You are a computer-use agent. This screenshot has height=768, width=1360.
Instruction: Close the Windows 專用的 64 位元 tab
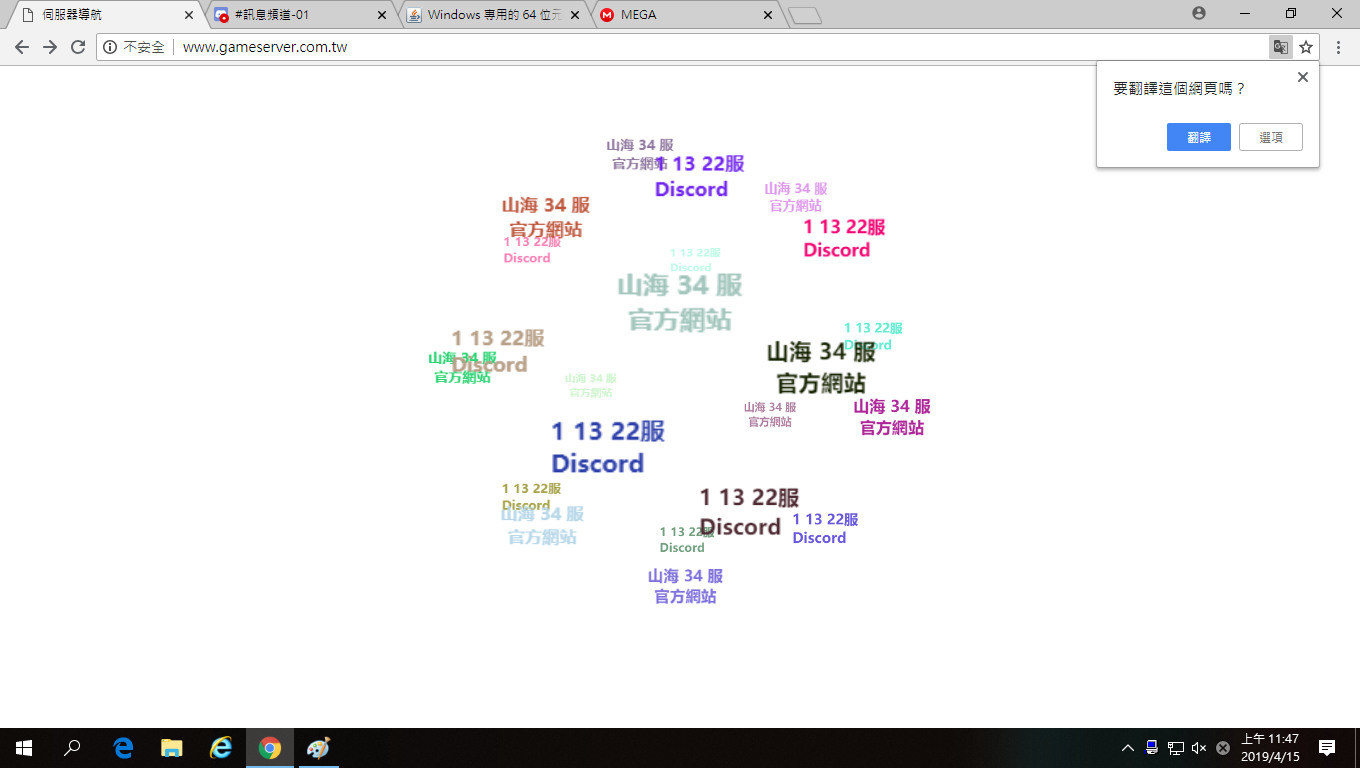pos(575,15)
